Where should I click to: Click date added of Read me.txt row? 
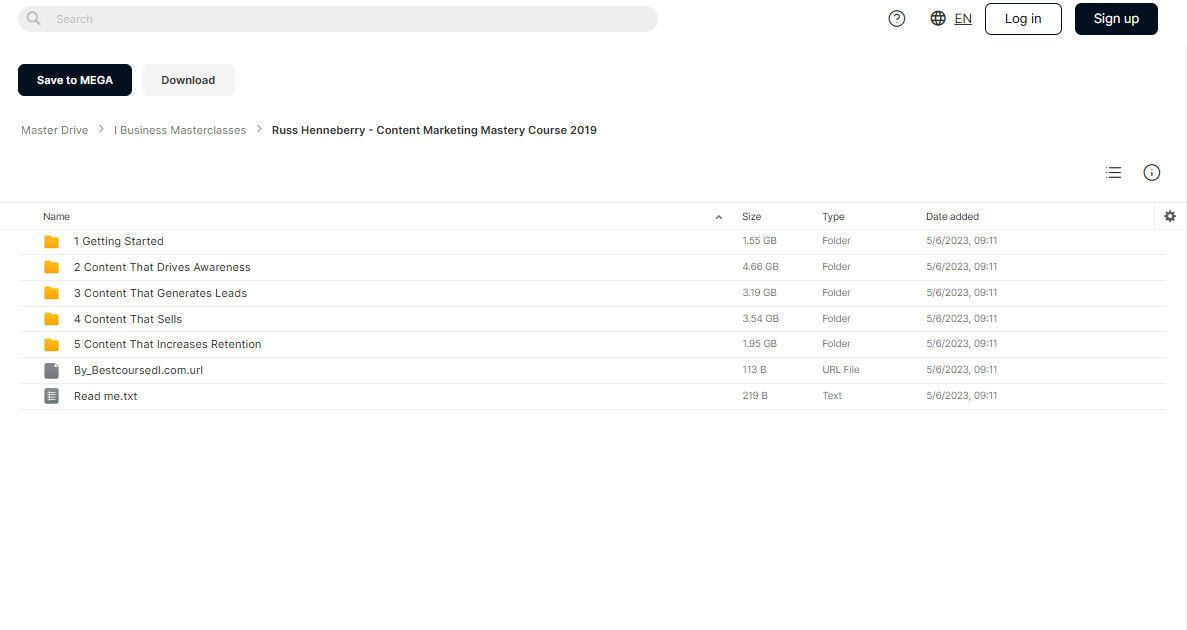(961, 395)
